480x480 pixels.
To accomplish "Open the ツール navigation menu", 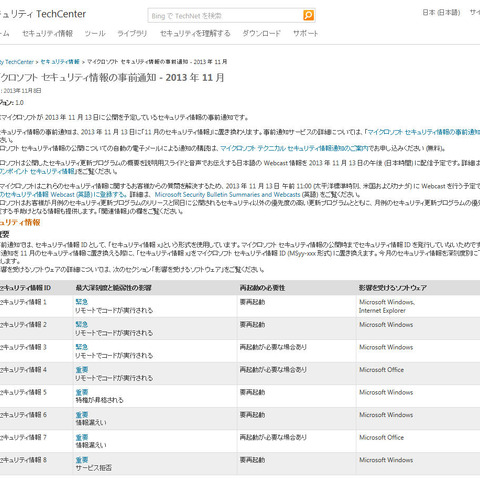I will [x=95, y=33].
